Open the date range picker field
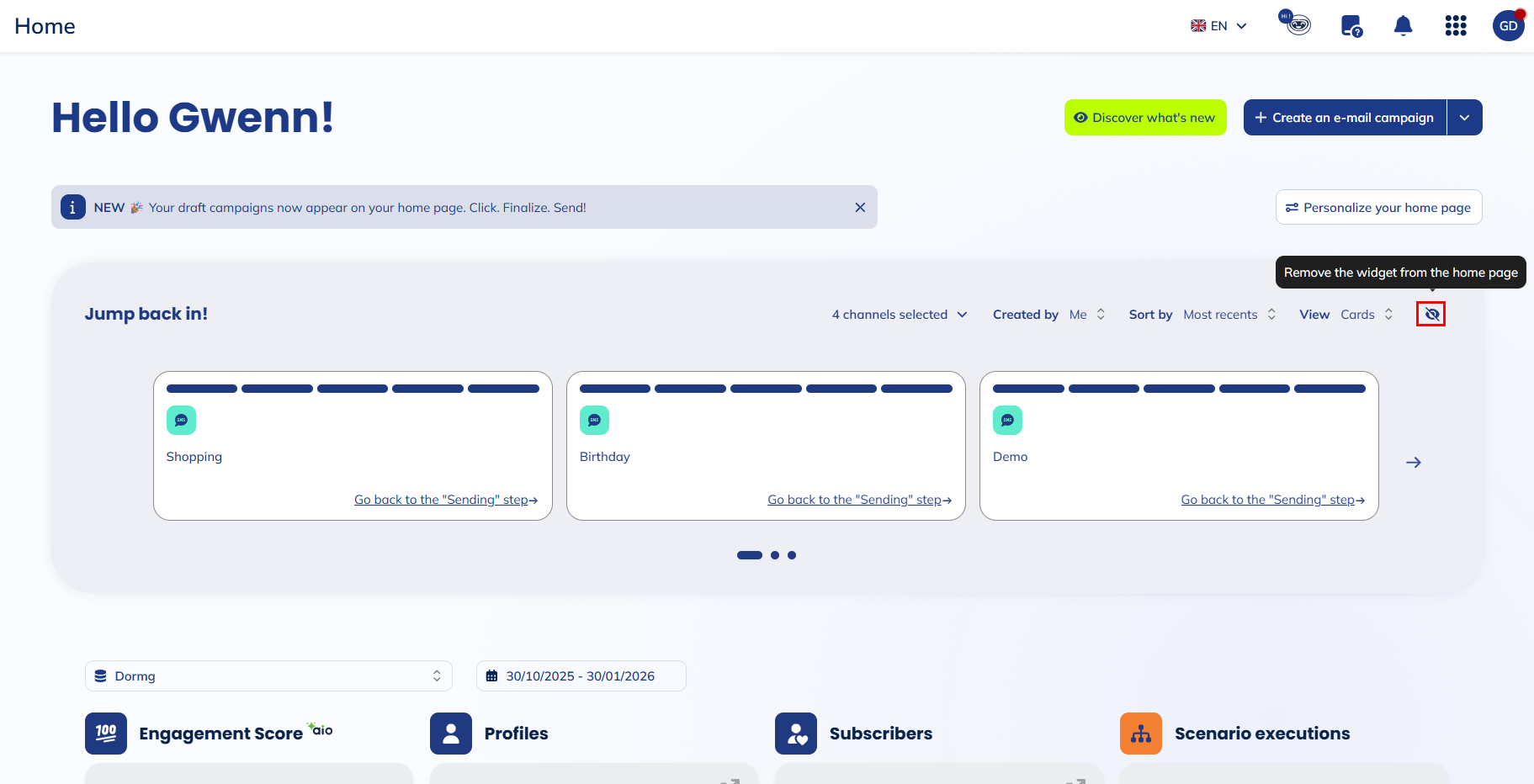Viewport: 1534px width, 784px height. pos(581,676)
